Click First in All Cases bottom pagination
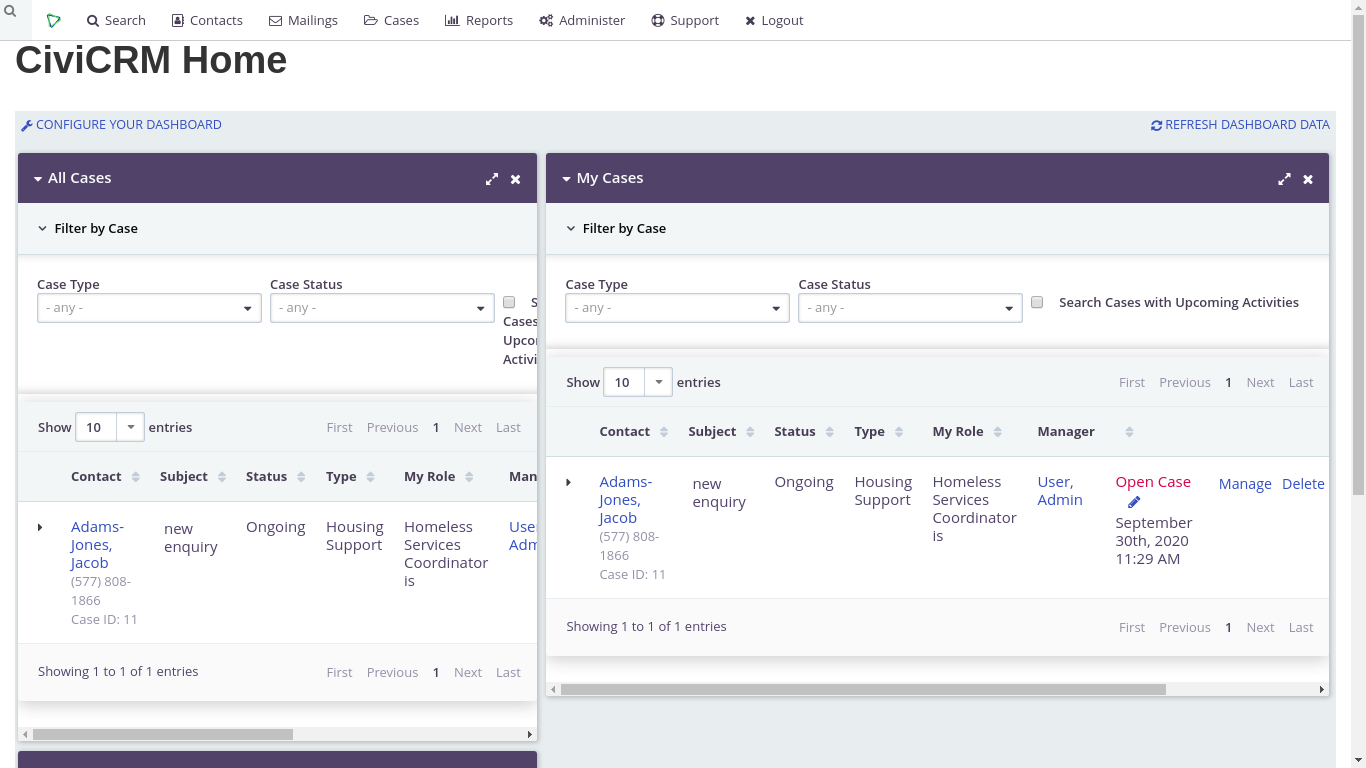This screenshot has width=1366, height=768. pyautogui.click(x=339, y=672)
